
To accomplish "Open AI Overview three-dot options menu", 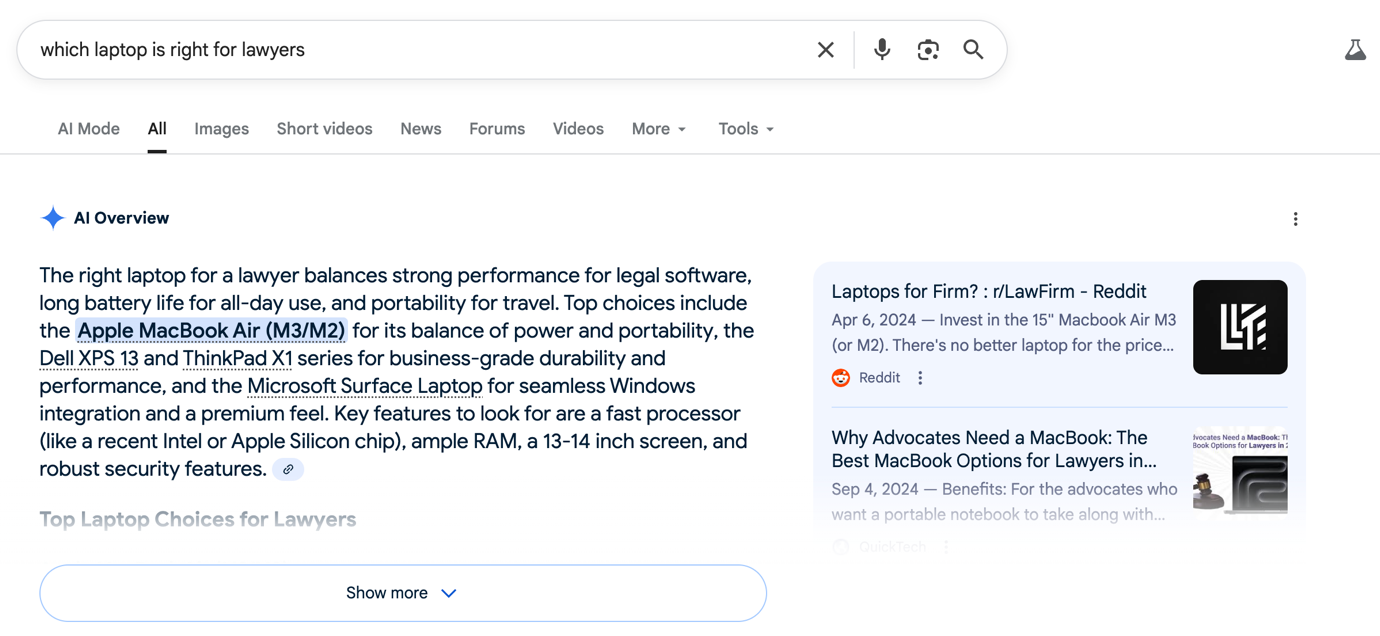I will (1295, 219).
